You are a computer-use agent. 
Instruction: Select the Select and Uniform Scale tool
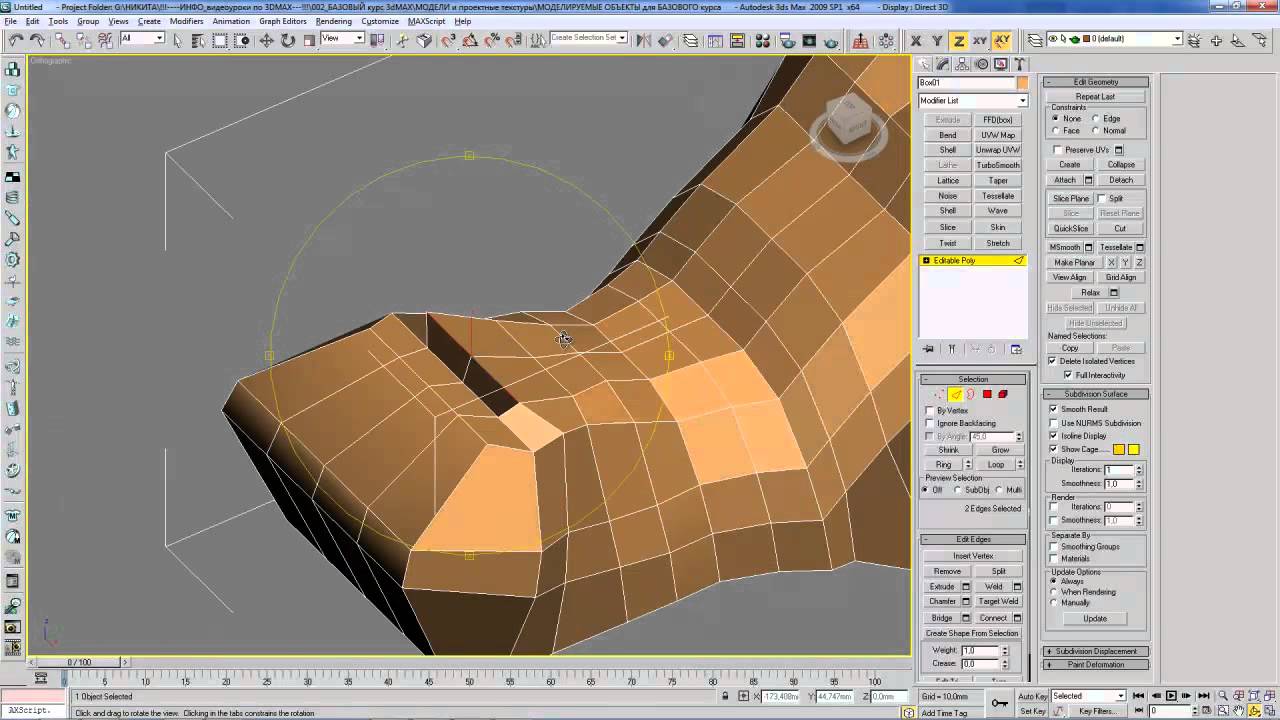pyautogui.click(x=309, y=40)
